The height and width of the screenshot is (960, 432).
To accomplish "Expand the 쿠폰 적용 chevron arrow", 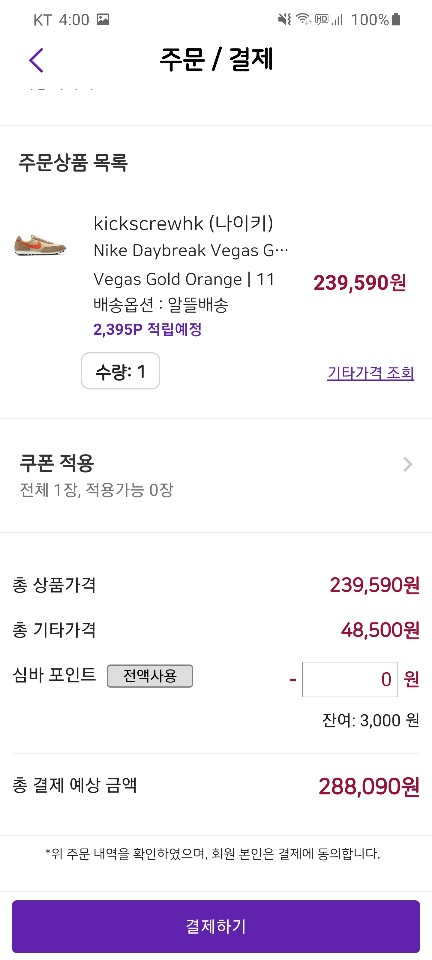I will [408, 465].
